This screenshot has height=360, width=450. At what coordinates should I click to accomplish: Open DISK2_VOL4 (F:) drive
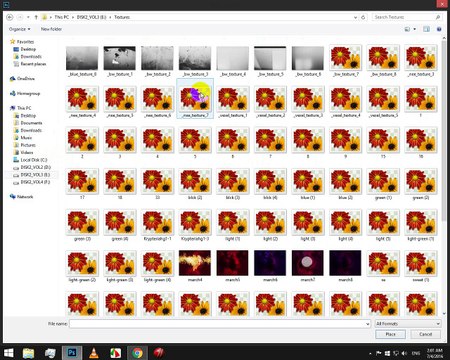31,182
